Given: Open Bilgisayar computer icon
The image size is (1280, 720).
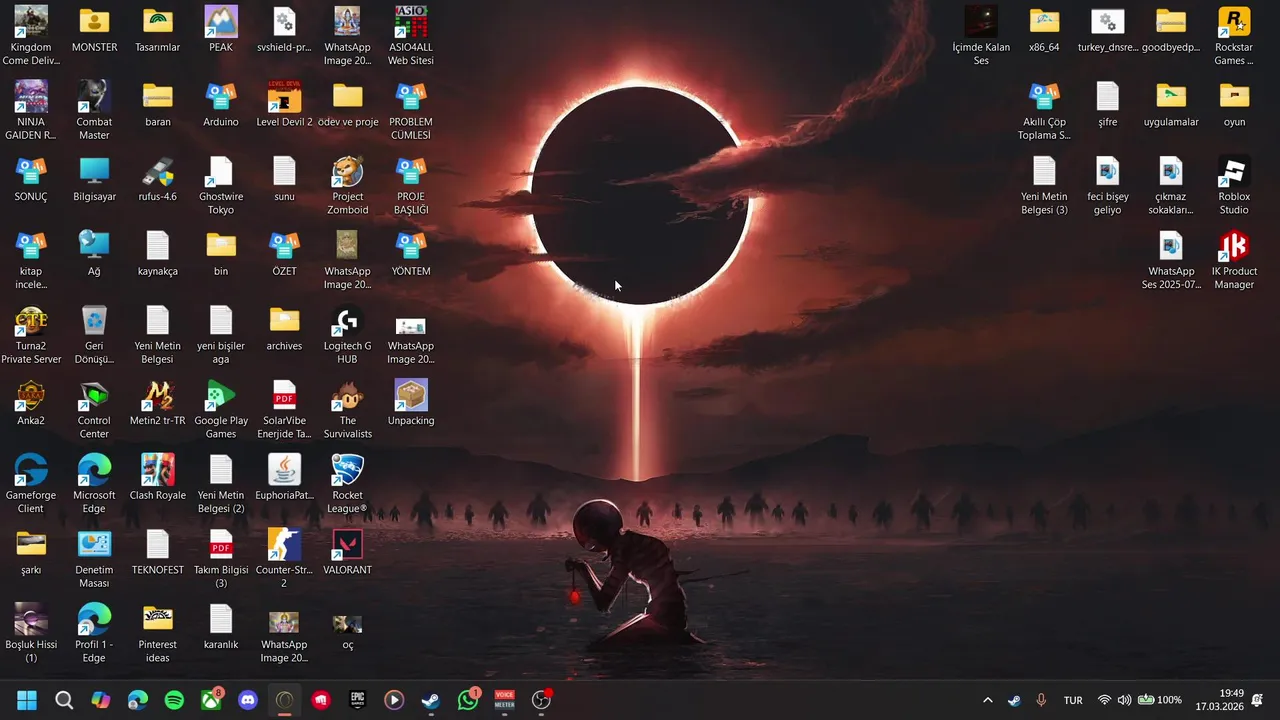Looking at the screenshot, I should (94, 180).
